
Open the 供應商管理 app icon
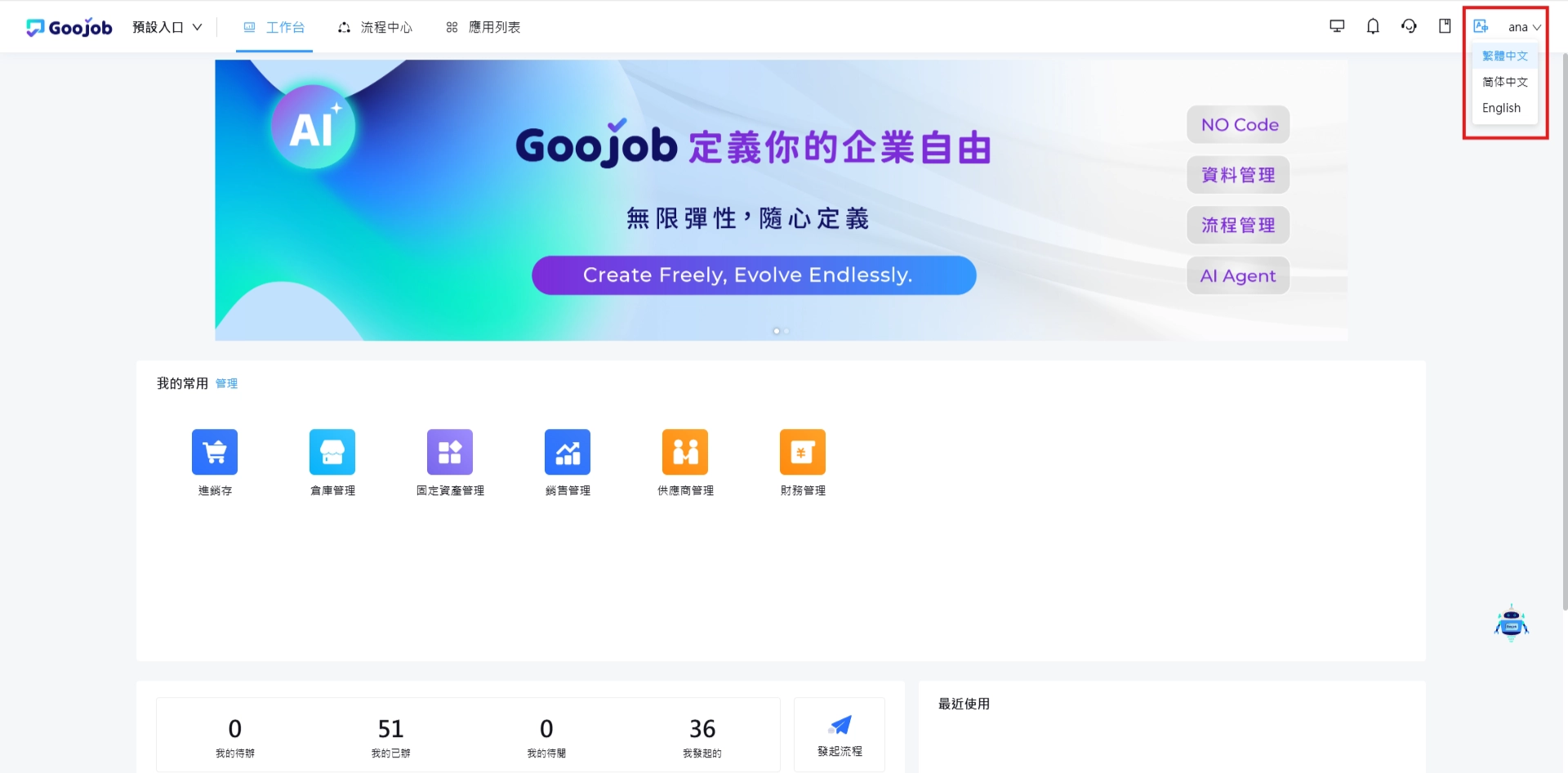click(685, 452)
